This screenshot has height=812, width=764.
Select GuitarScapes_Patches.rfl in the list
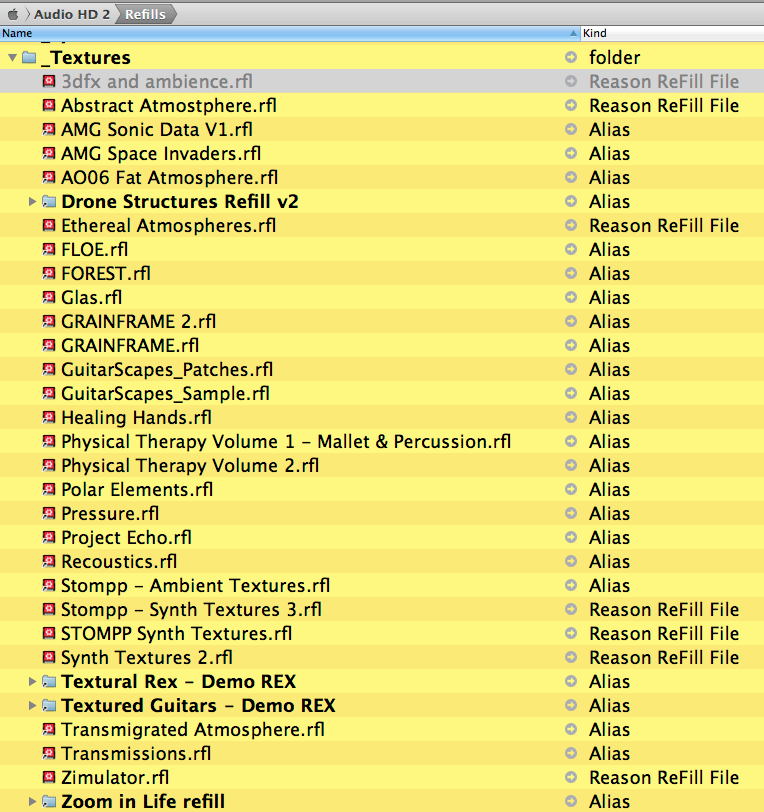167,369
